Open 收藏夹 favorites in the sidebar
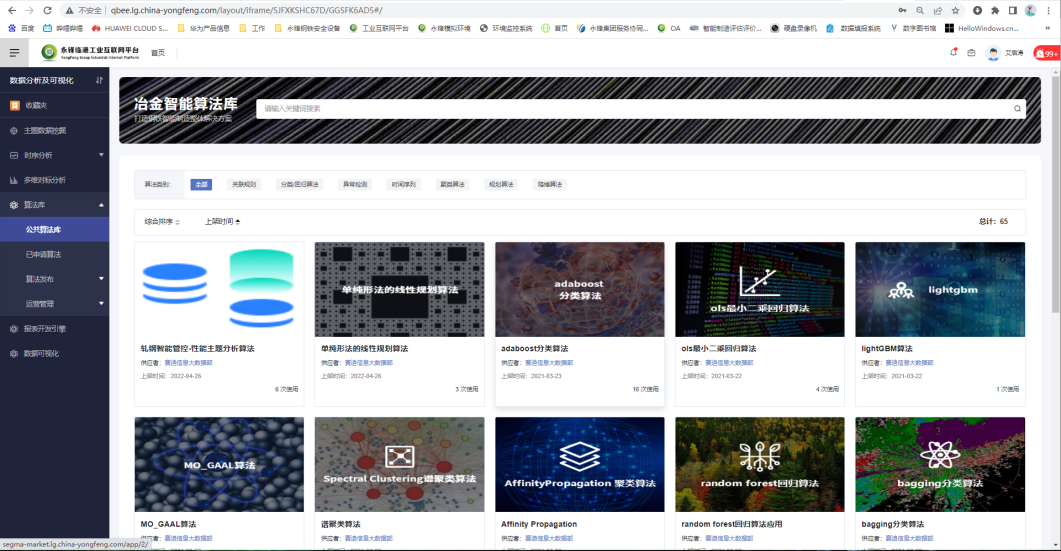 pos(36,105)
